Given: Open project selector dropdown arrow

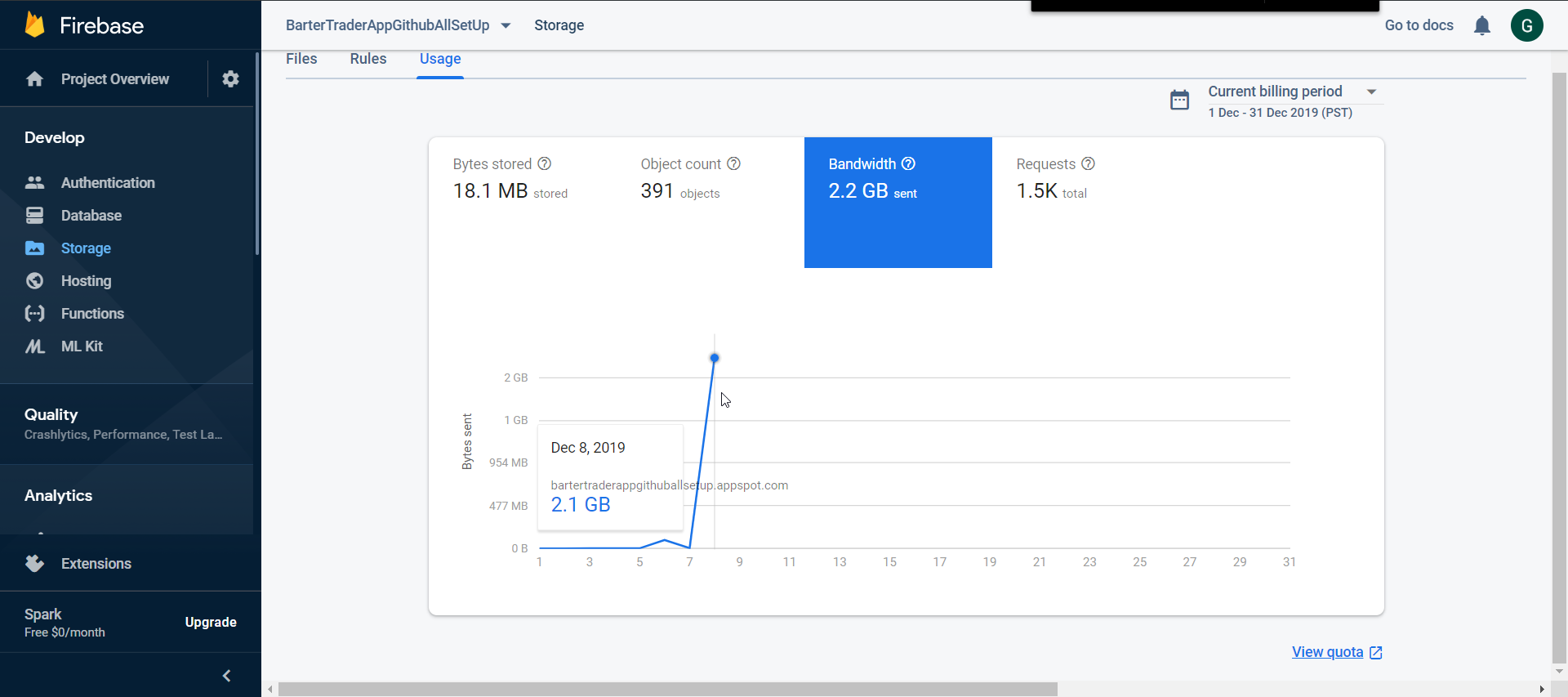Looking at the screenshot, I should tap(506, 25).
